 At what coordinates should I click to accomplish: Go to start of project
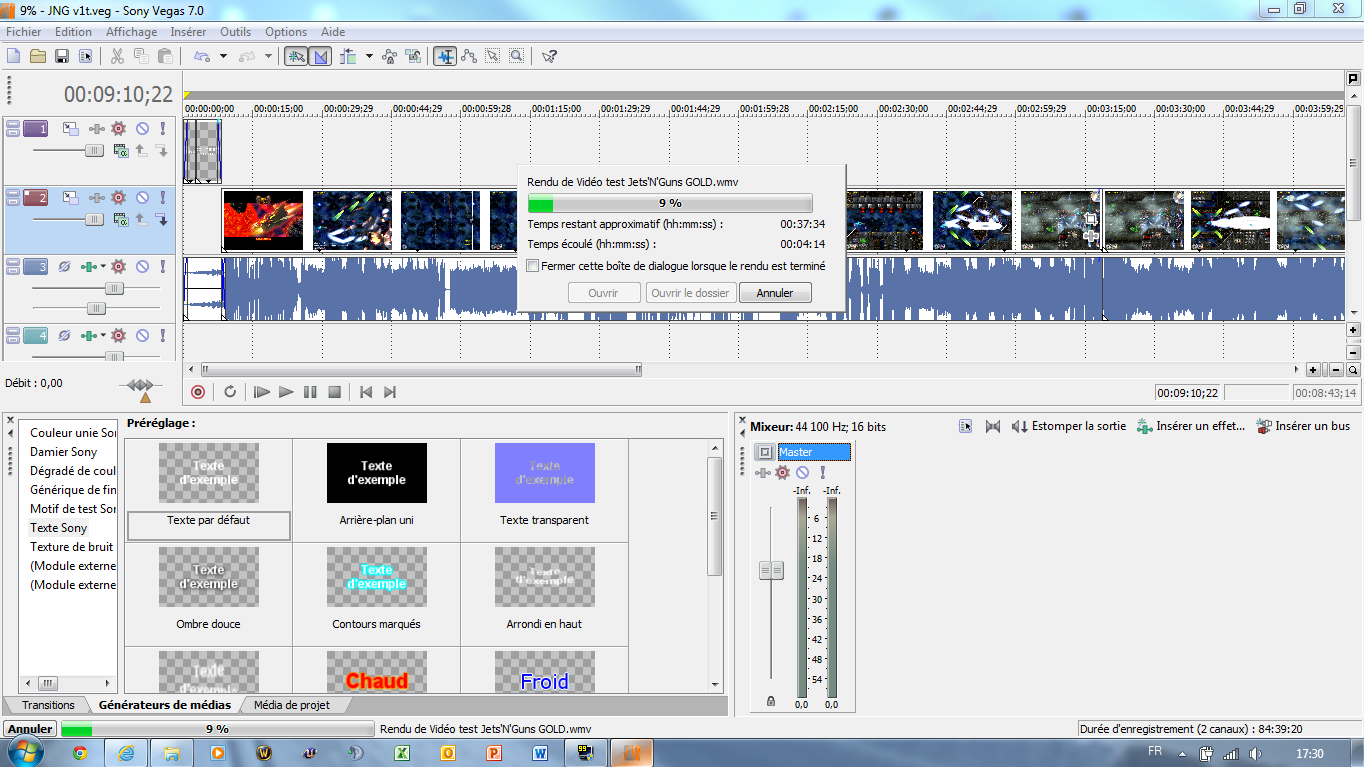pos(366,392)
